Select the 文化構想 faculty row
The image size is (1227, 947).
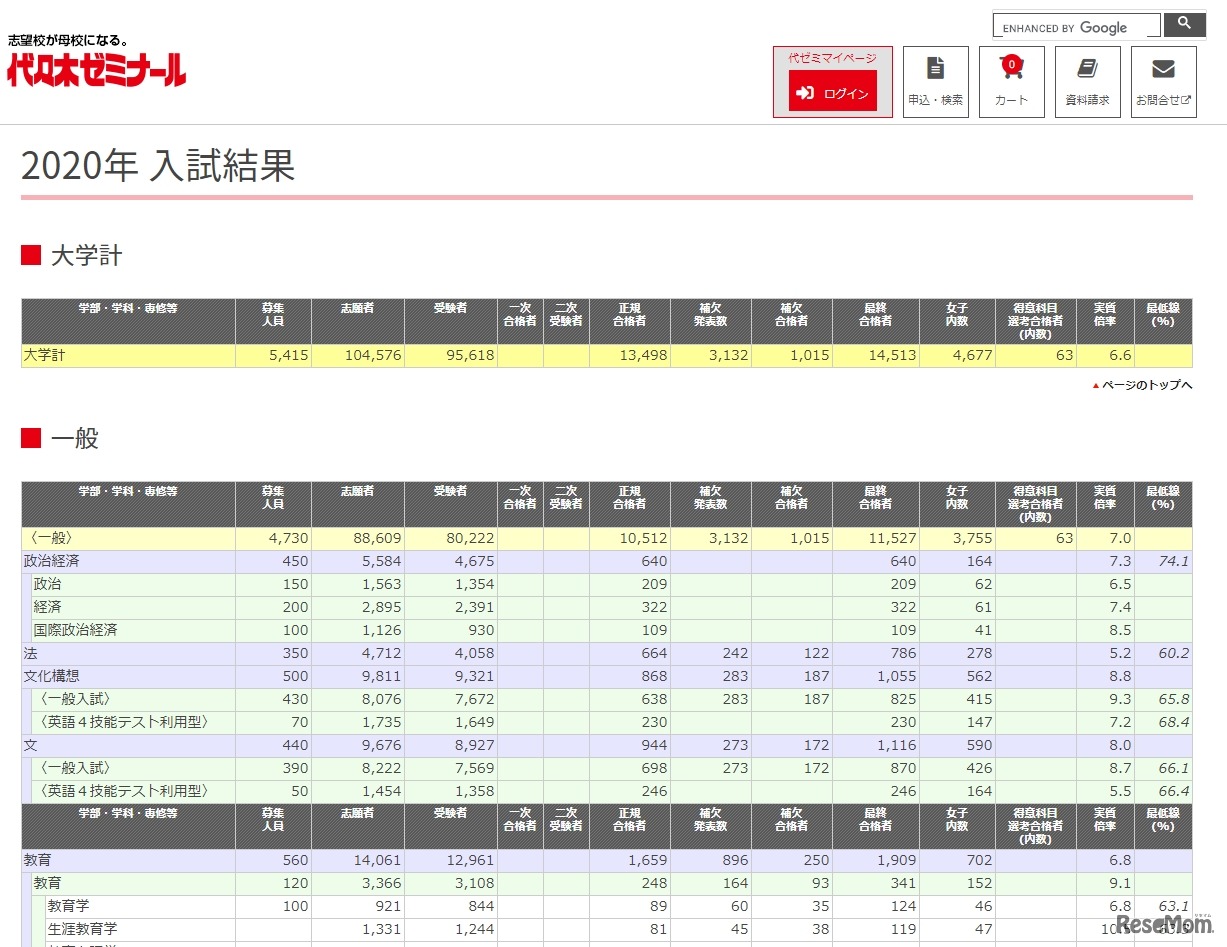click(x=51, y=677)
